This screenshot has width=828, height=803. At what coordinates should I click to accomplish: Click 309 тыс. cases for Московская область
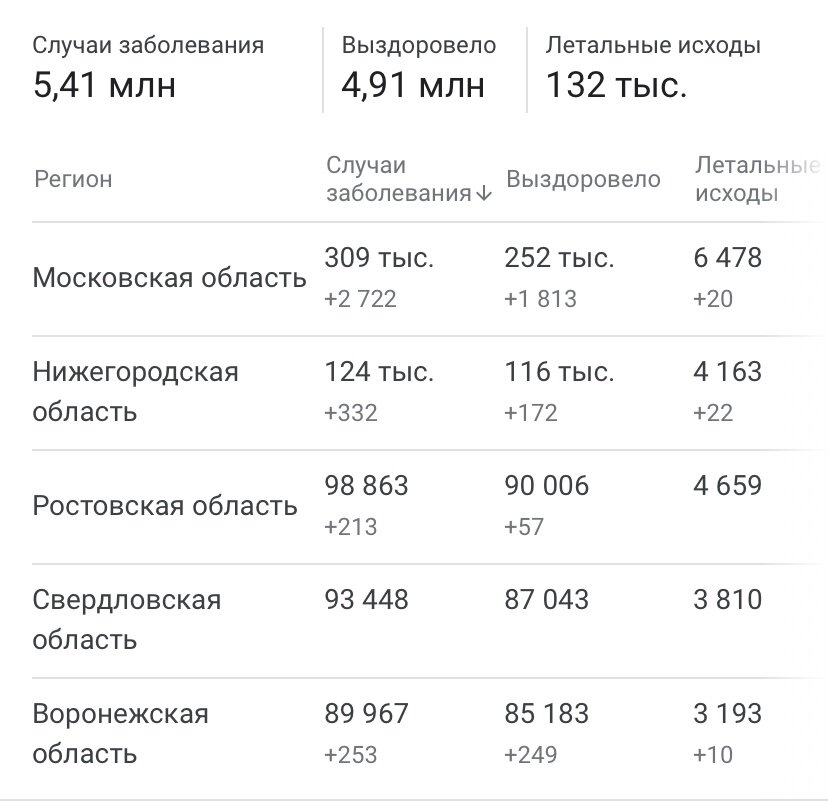click(x=379, y=258)
